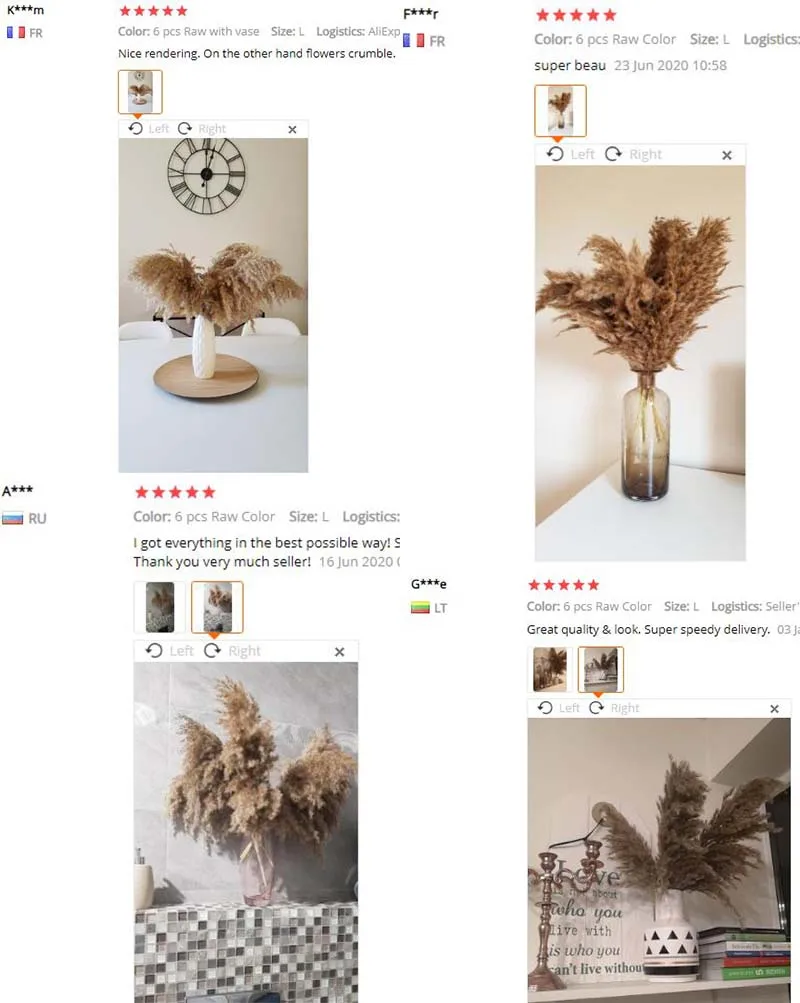Rotate K***m's clock photo right
The width and height of the screenshot is (800, 1003).
[x=201, y=129]
